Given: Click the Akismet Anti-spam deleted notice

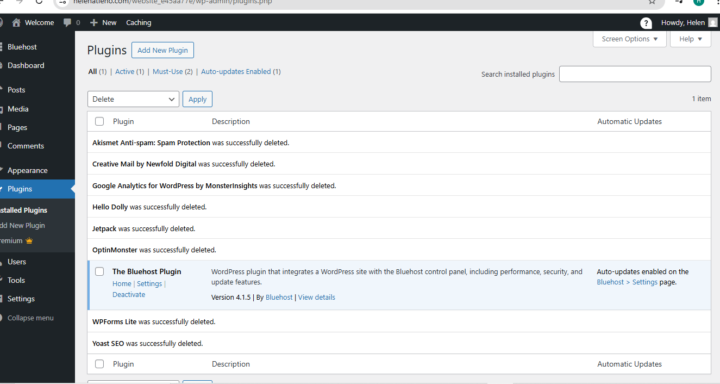Looking at the screenshot, I should [x=191, y=143].
